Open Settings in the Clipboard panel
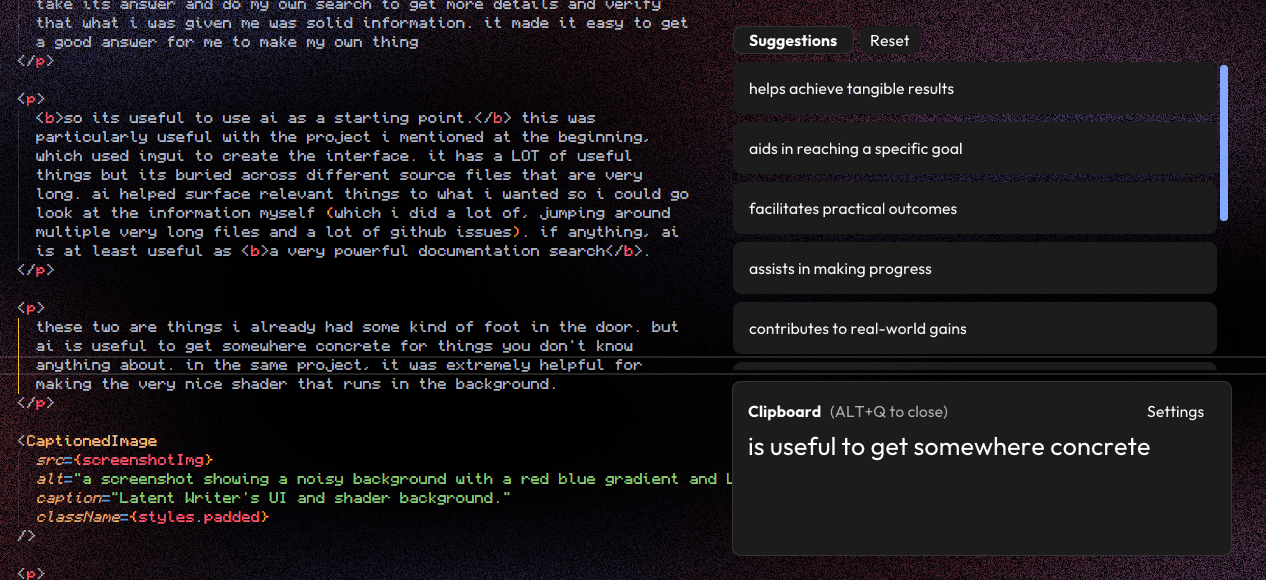Viewport: 1266px width, 580px height. pyautogui.click(x=1175, y=412)
